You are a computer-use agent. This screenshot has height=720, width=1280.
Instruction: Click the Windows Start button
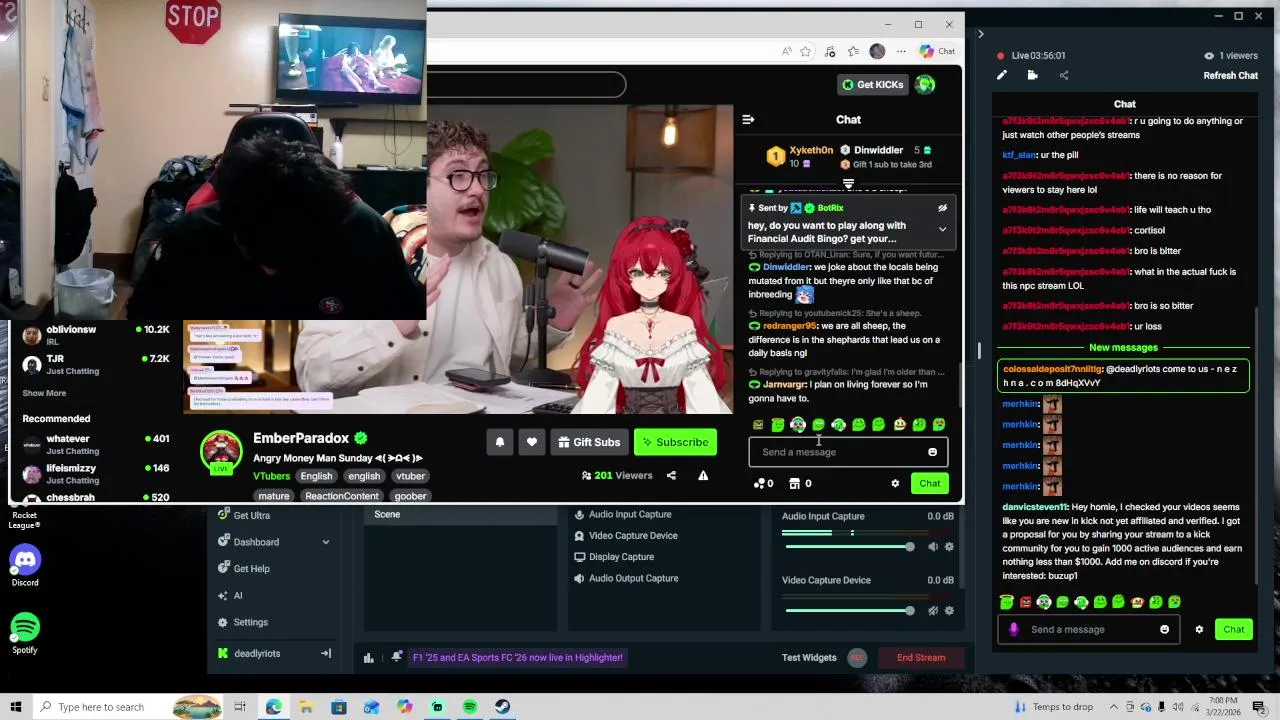(x=15, y=707)
